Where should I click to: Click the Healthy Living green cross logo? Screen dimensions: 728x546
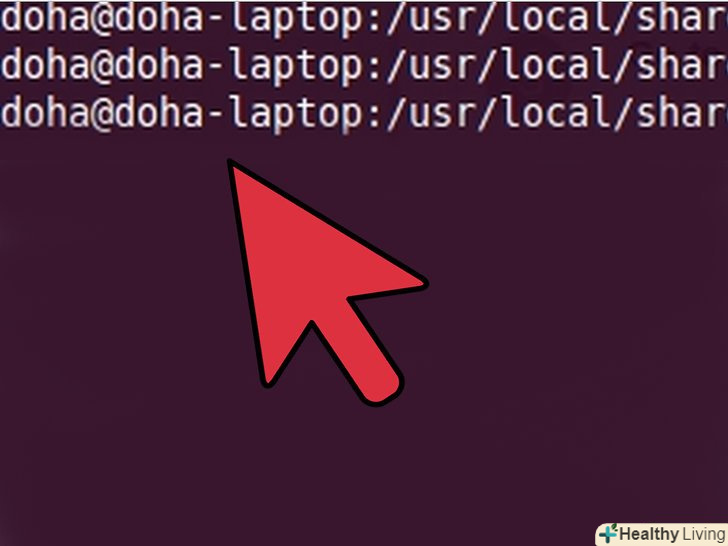click(x=608, y=534)
